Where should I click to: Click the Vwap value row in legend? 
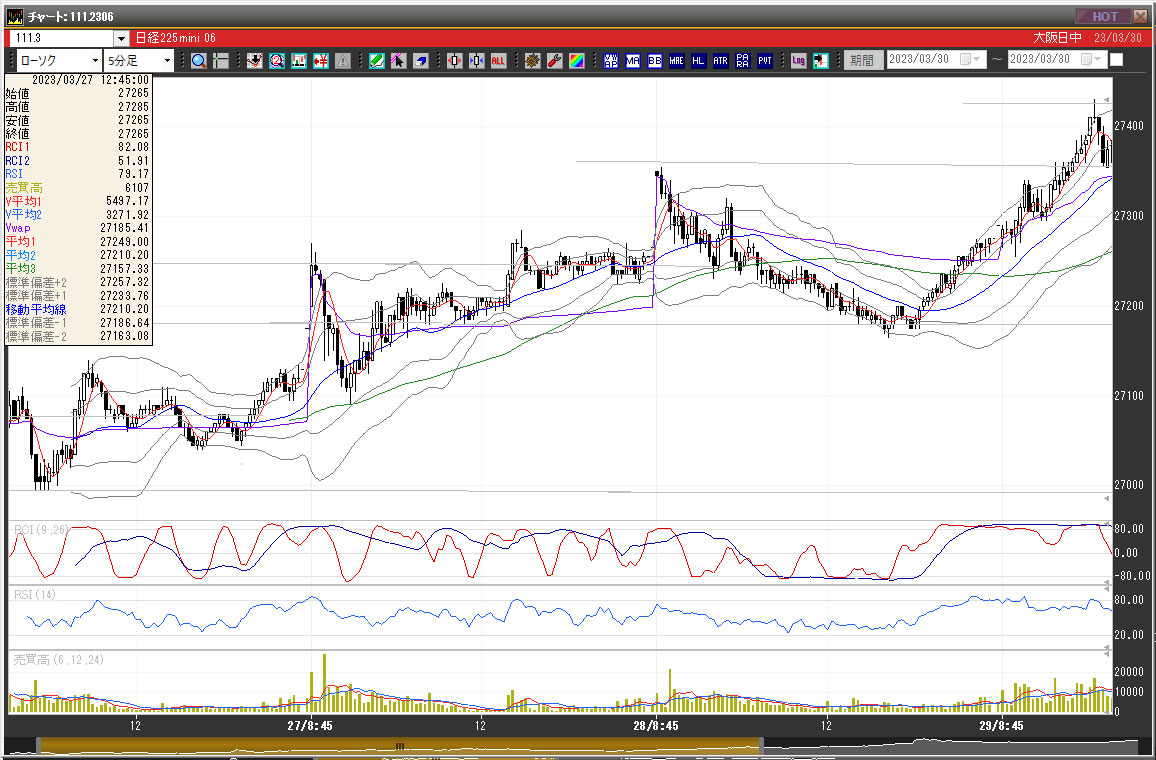[77, 228]
